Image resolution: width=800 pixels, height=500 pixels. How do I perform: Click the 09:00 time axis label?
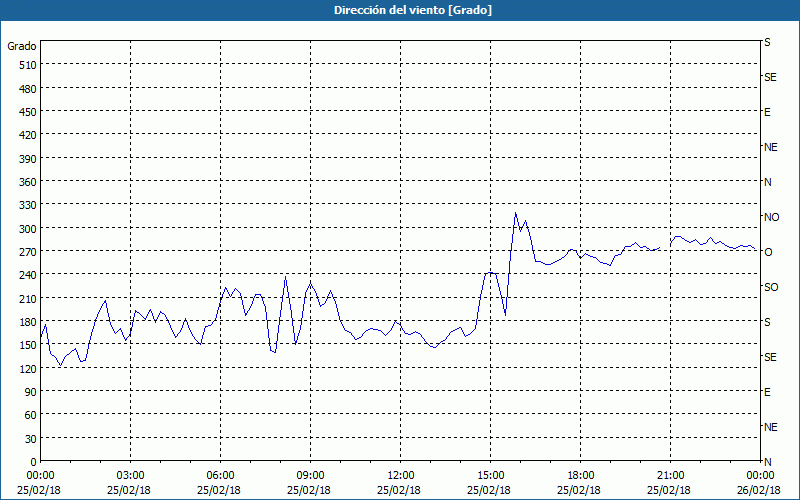coord(310,476)
